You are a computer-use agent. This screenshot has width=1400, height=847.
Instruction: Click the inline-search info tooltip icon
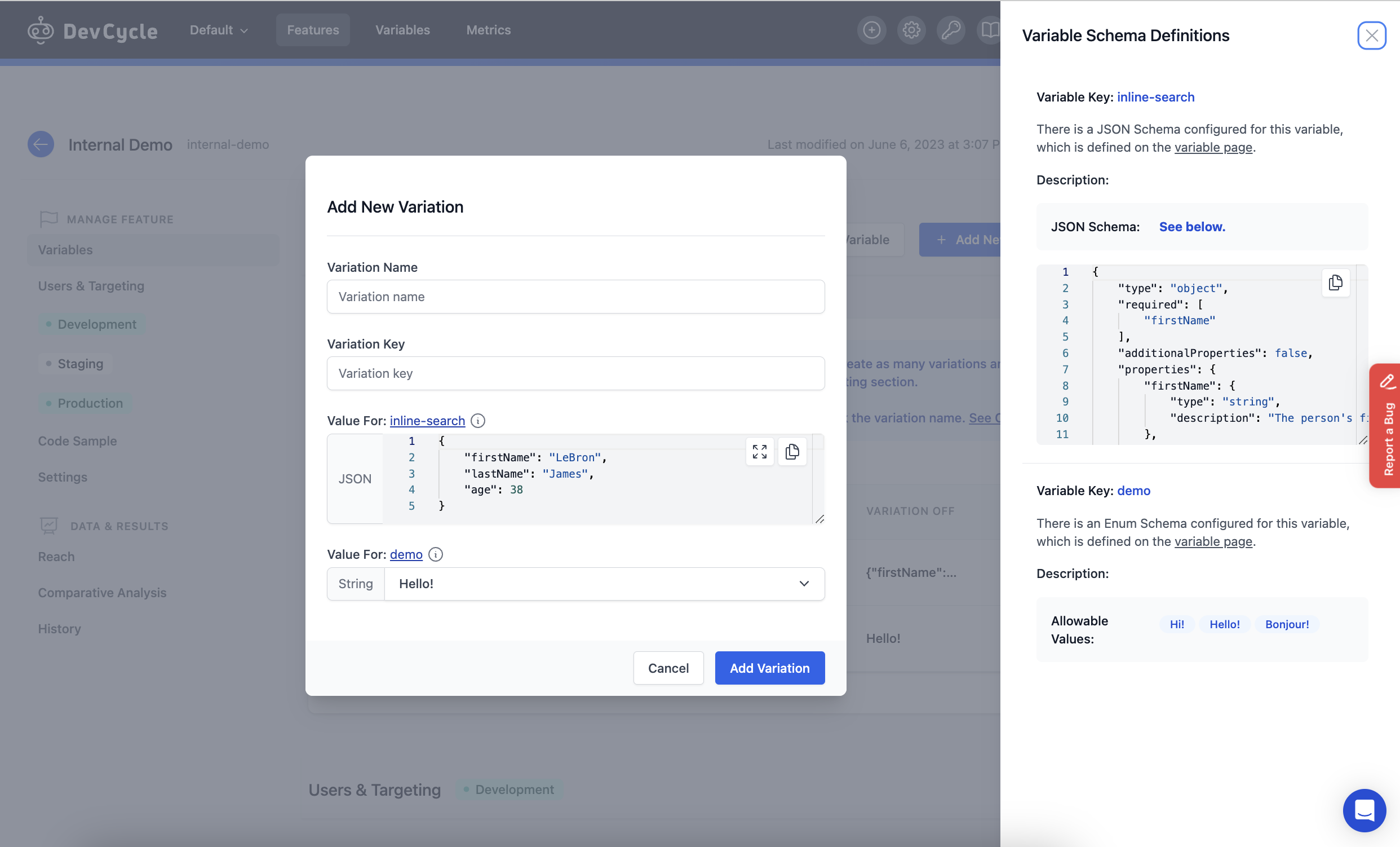click(x=477, y=421)
